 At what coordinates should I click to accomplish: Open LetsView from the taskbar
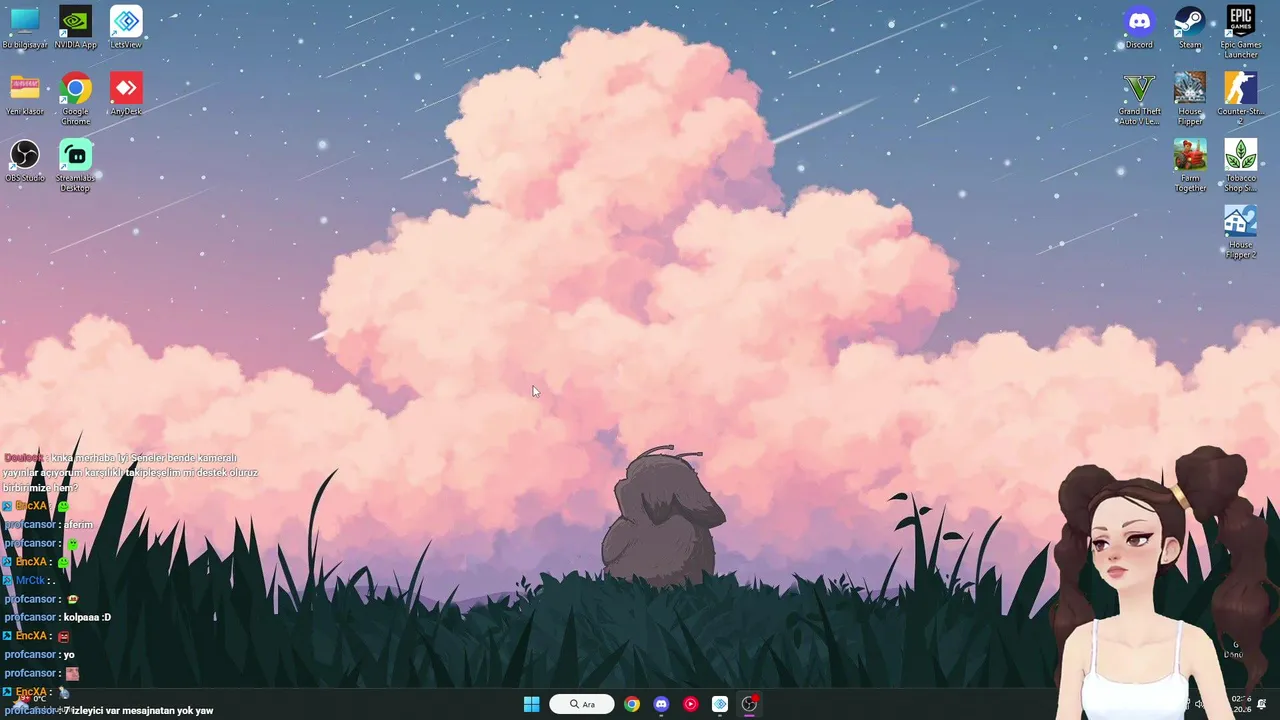[720, 704]
